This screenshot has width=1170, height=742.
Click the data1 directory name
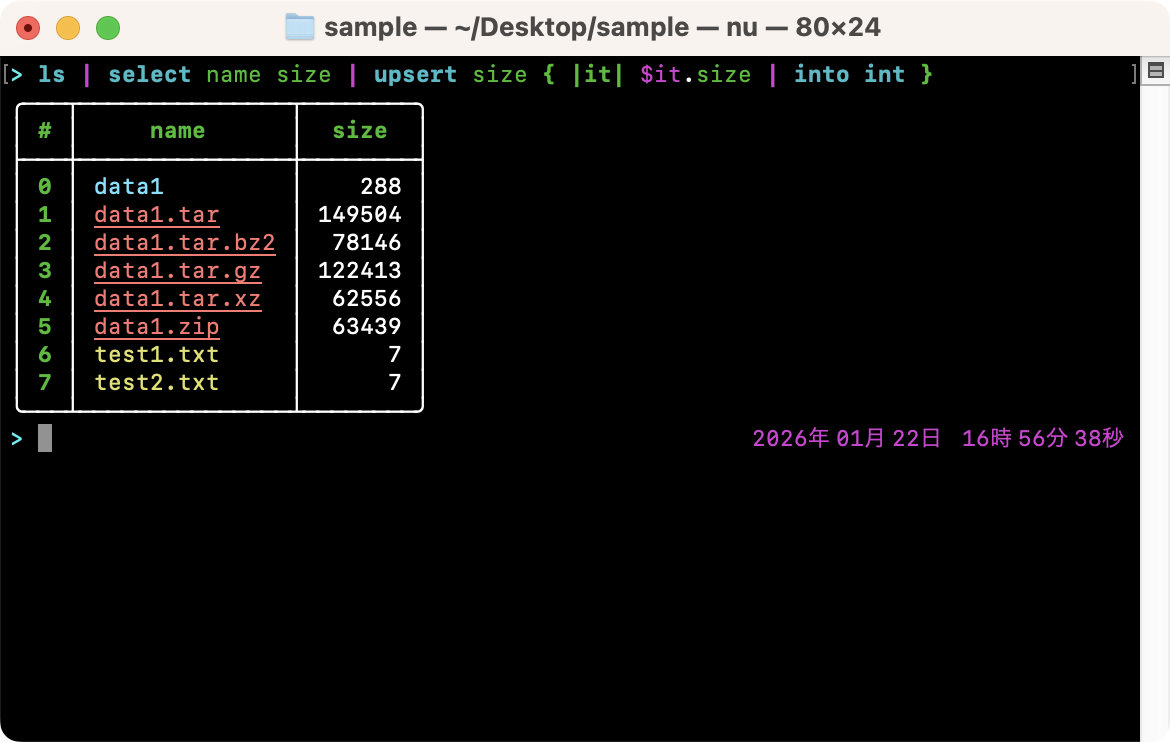point(128,187)
